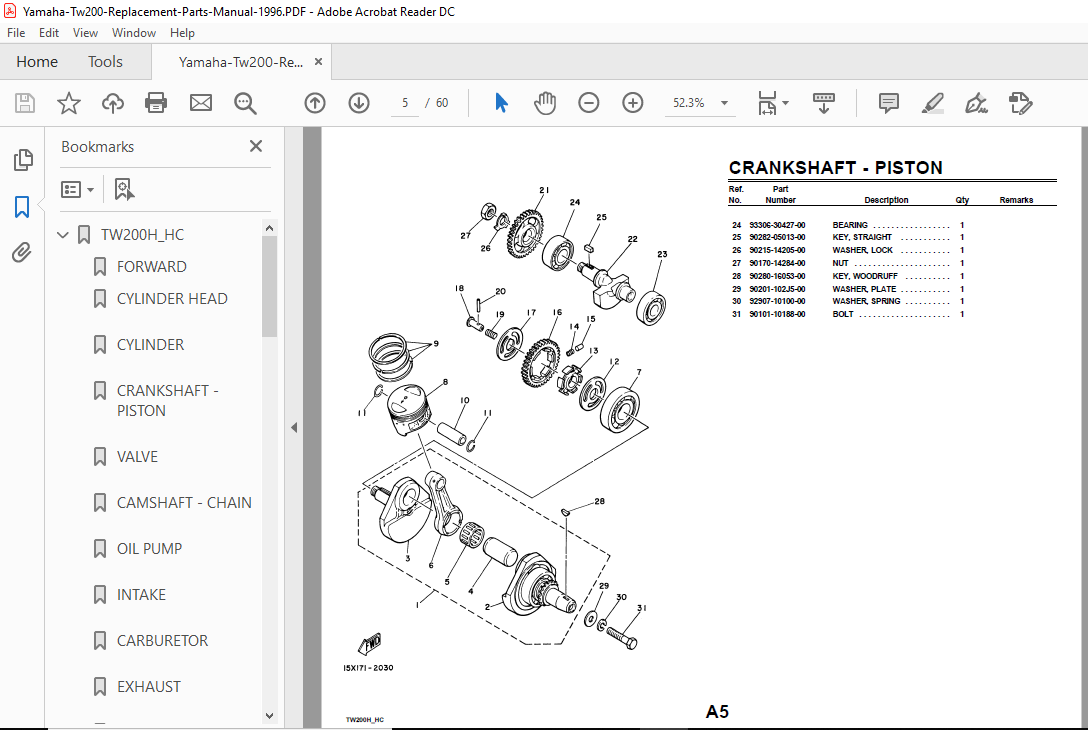Open Page Thumbnails panel
The image size is (1088, 730).
(x=22, y=160)
